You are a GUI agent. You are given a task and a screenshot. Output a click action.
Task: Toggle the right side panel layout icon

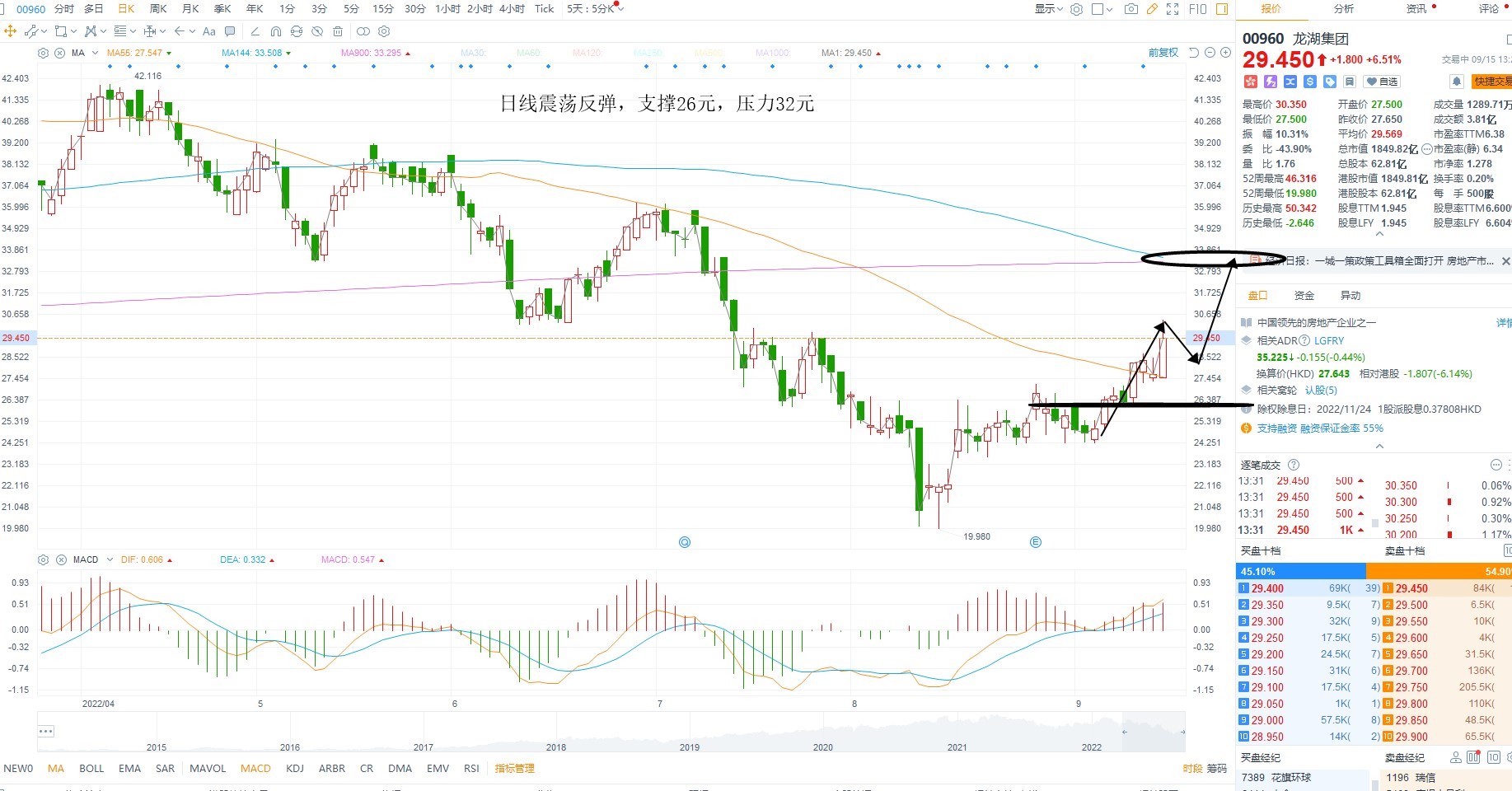tap(1222, 9)
